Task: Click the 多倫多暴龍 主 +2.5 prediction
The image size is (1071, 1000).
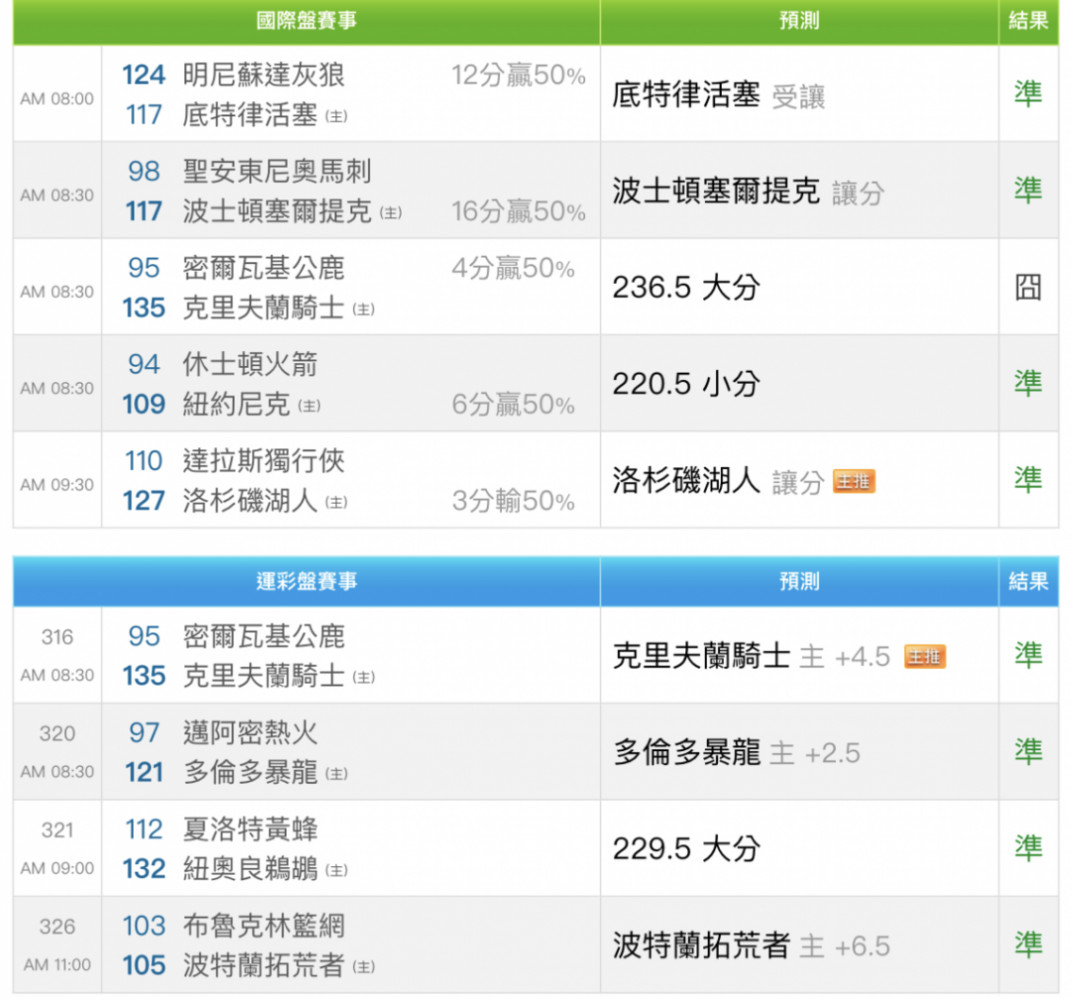Action: click(736, 753)
